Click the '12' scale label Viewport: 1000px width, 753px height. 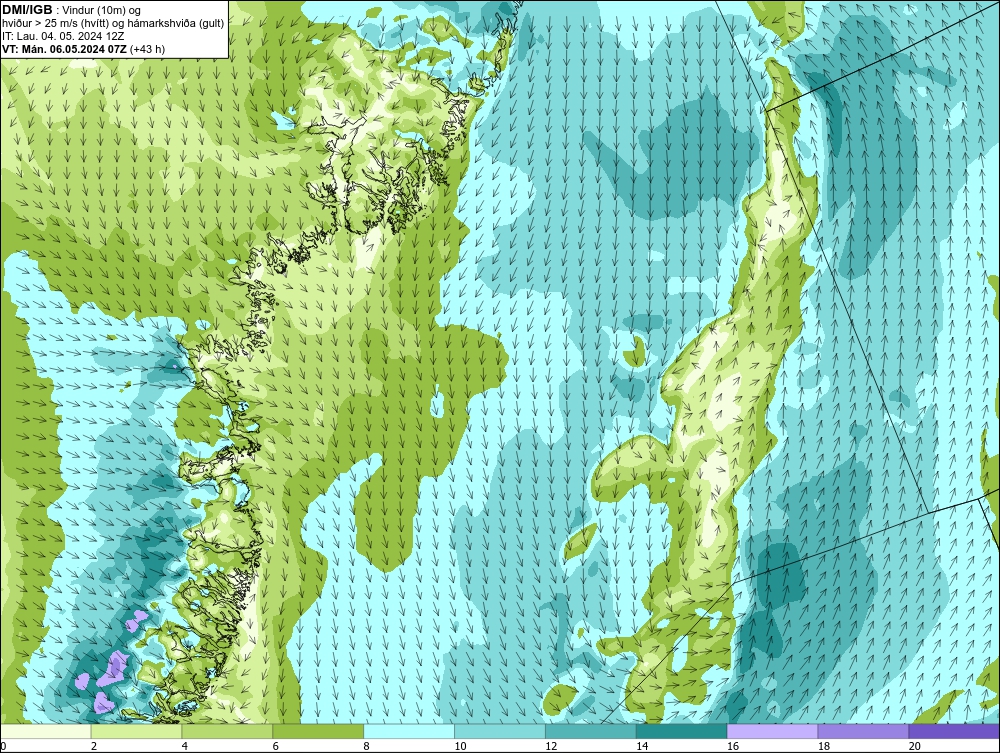551,746
